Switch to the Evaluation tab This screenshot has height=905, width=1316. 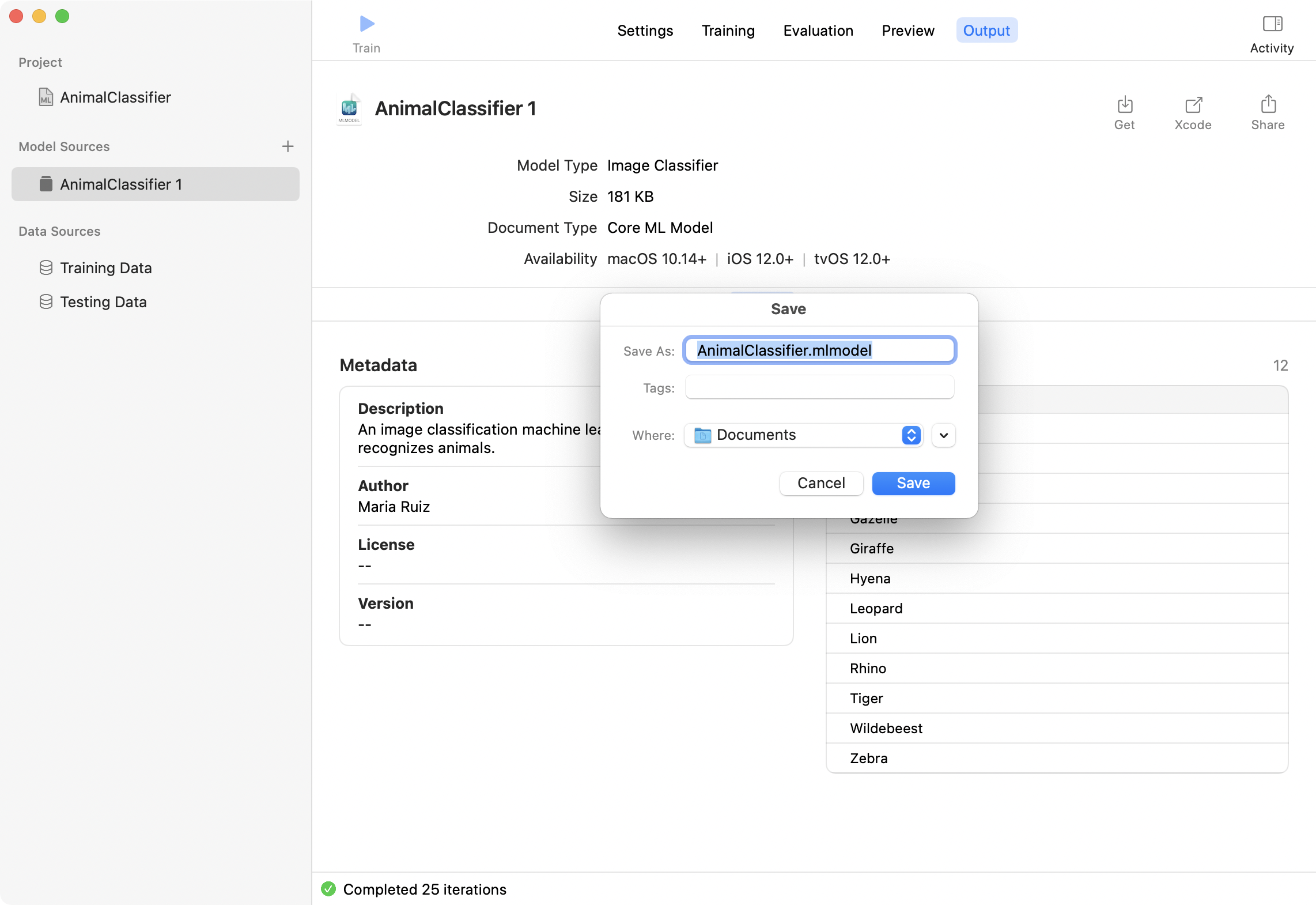pyautogui.click(x=818, y=31)
